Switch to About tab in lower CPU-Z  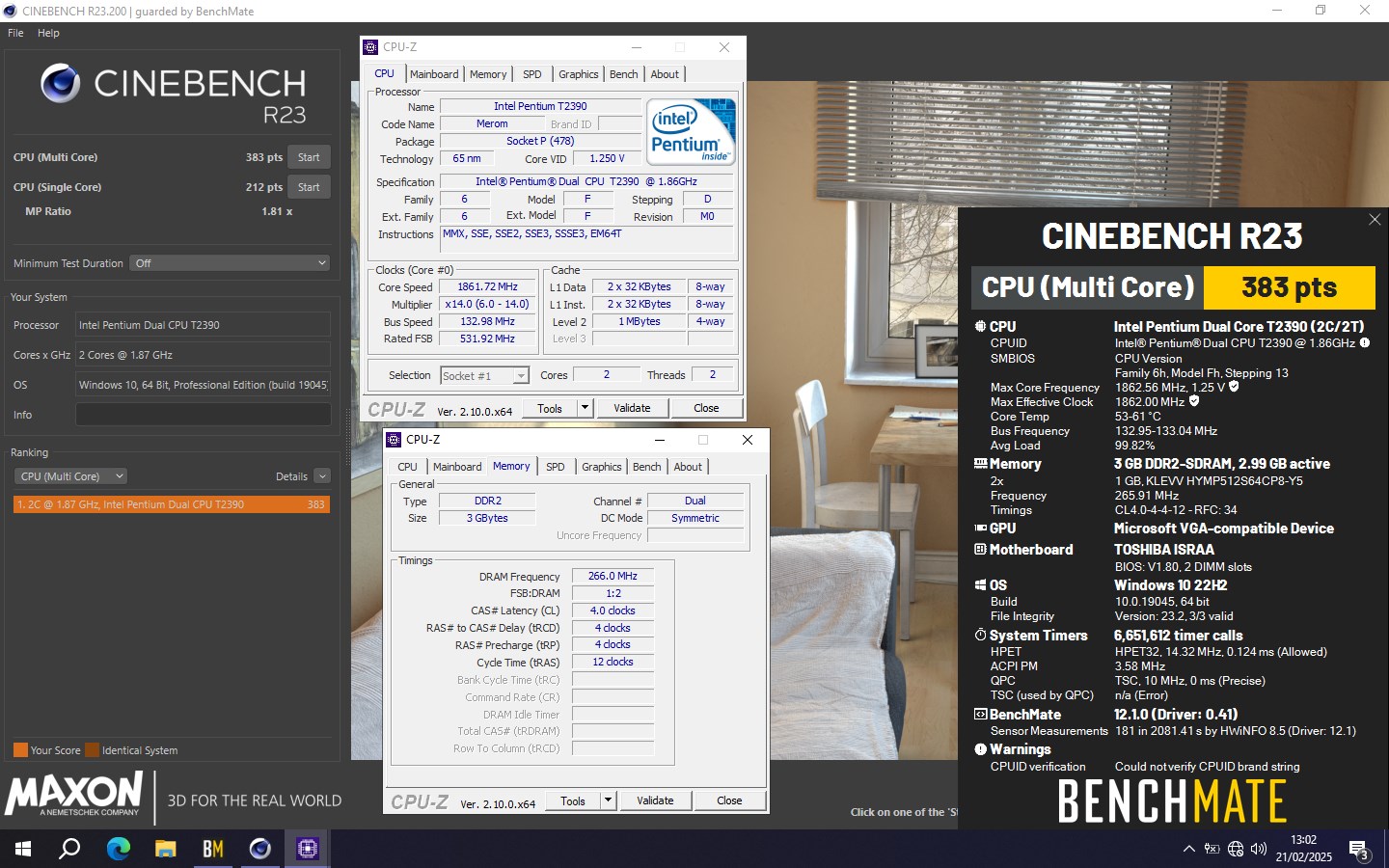(688, 467)
